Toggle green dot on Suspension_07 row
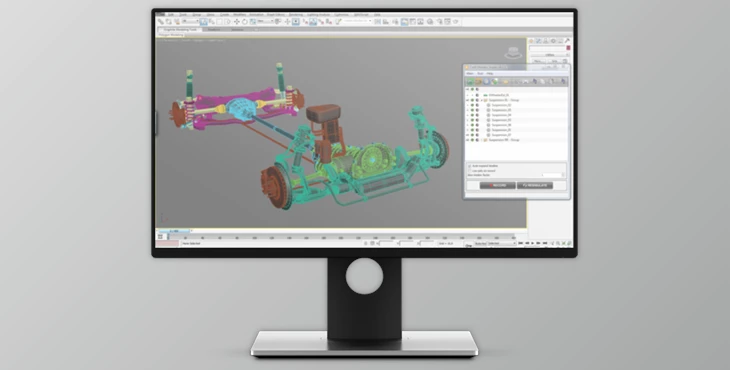 [x=472, y=135]
